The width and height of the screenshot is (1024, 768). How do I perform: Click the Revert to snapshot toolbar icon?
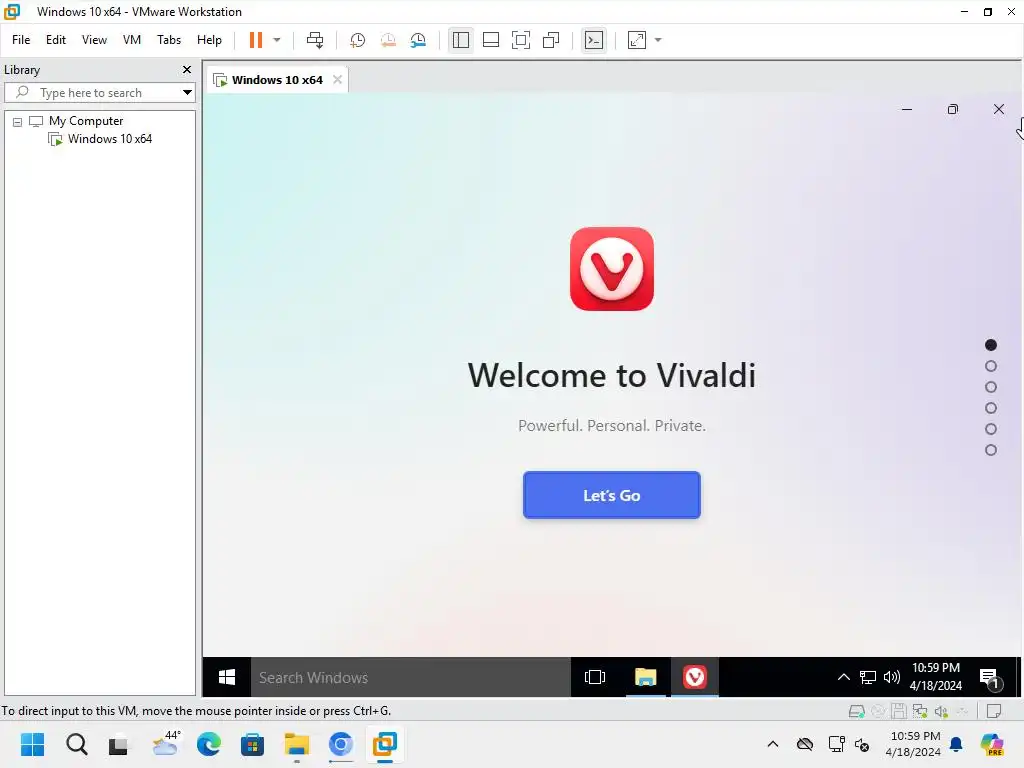click(388, 40)
